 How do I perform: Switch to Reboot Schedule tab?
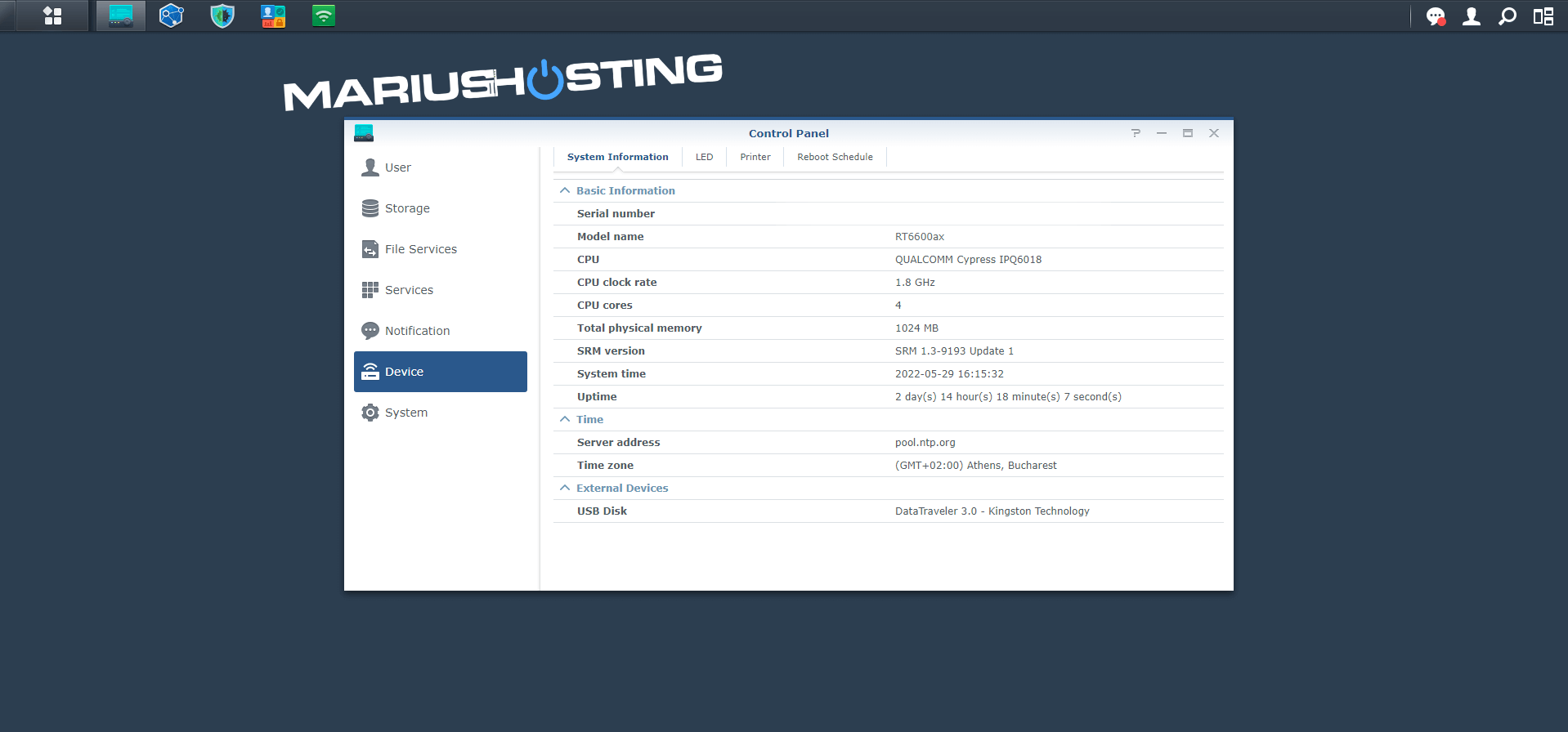click(x=835, y=157)
